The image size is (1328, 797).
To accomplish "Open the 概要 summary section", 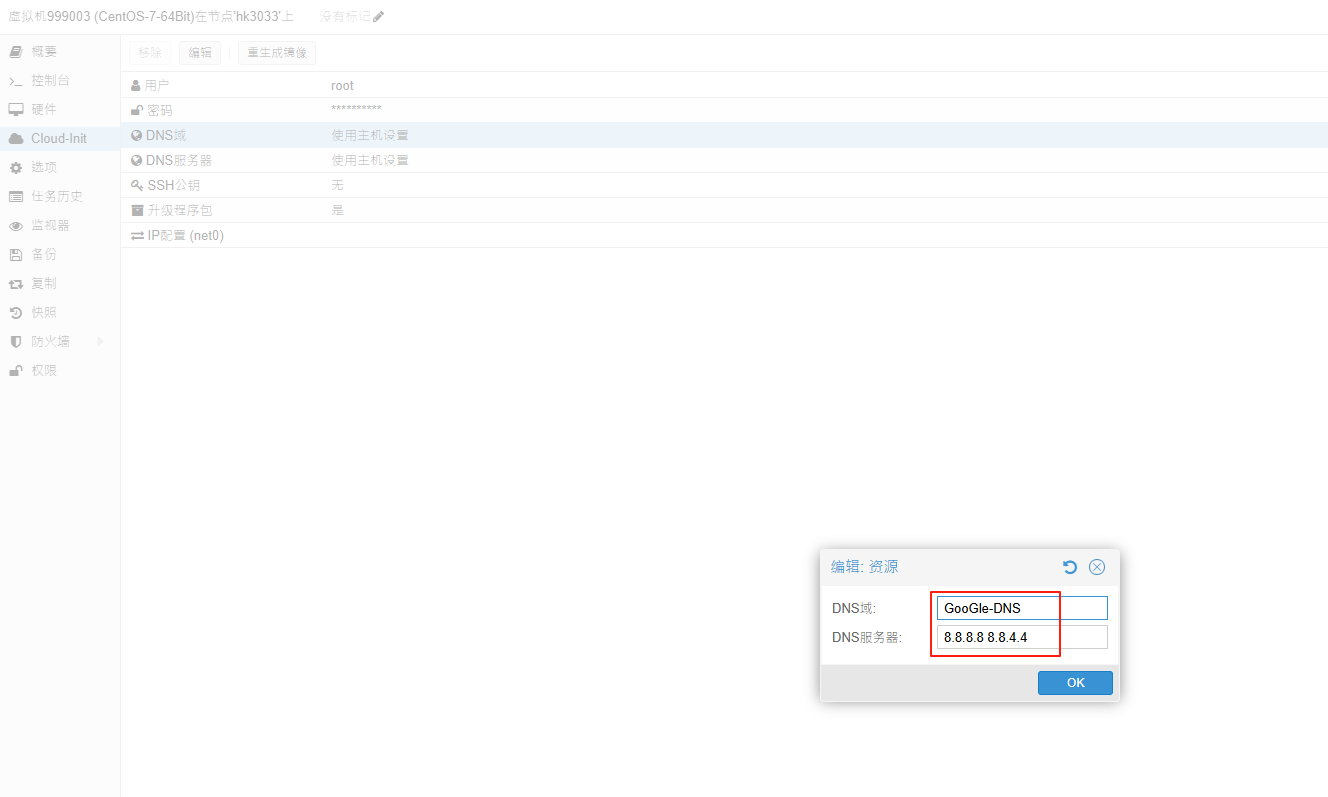I will point(43,51).
